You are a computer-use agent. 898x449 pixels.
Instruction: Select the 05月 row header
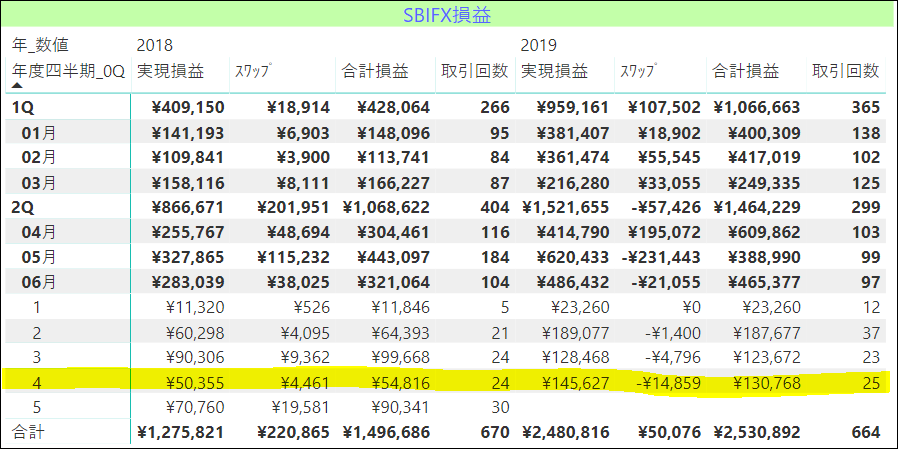click(39, 258)
